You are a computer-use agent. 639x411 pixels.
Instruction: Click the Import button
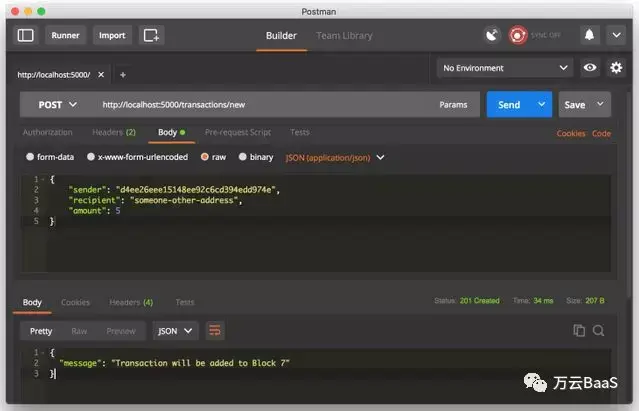pyautogui.click(x=112, y=35)
